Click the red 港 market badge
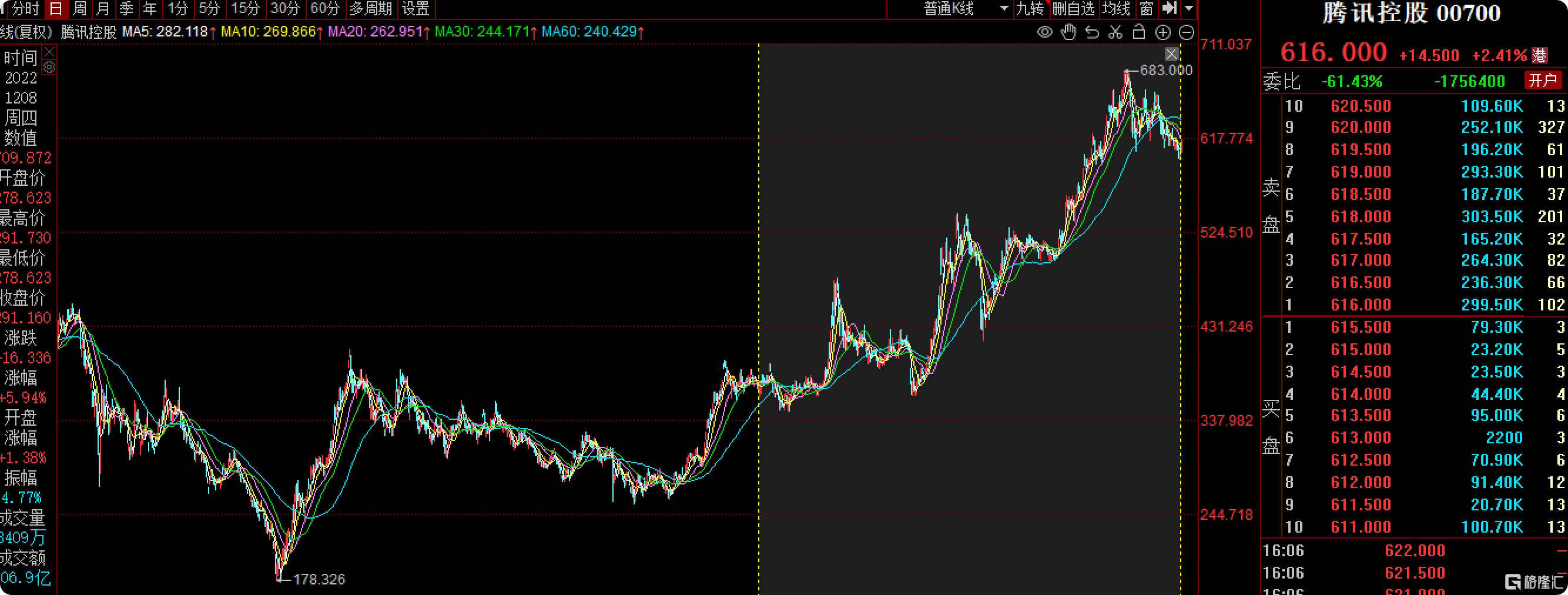 (x=1539, y=55)
